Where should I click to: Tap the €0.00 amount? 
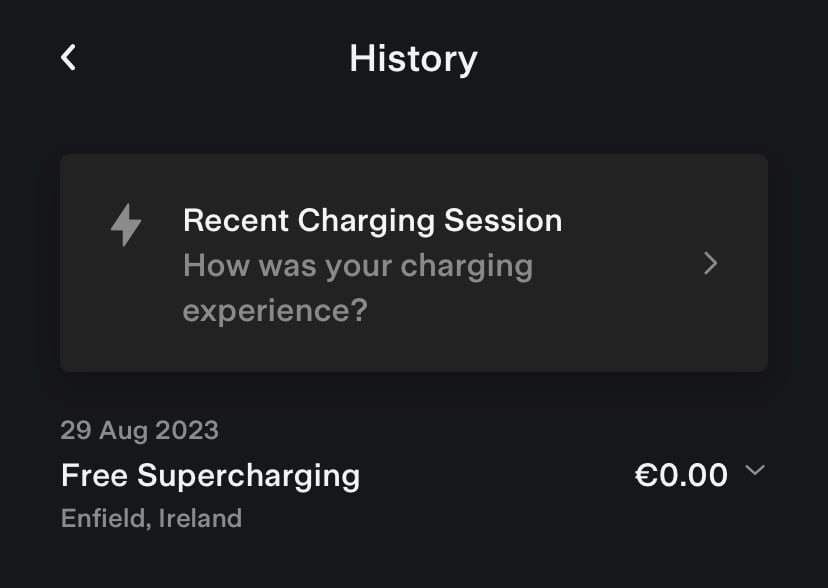[681, 475]
